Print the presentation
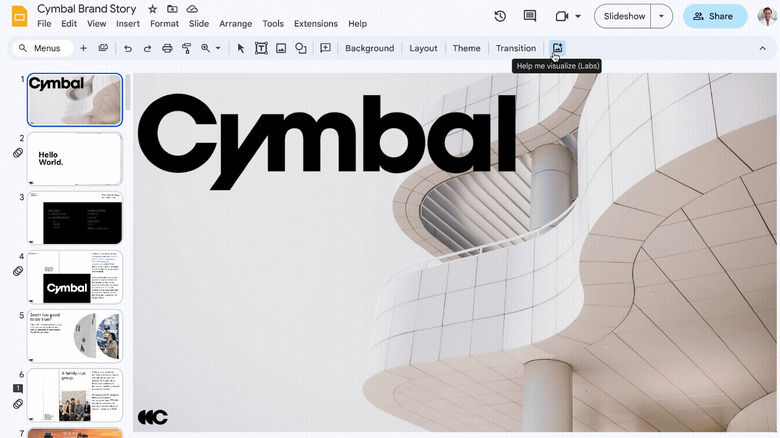 click(x=167, y=48)
